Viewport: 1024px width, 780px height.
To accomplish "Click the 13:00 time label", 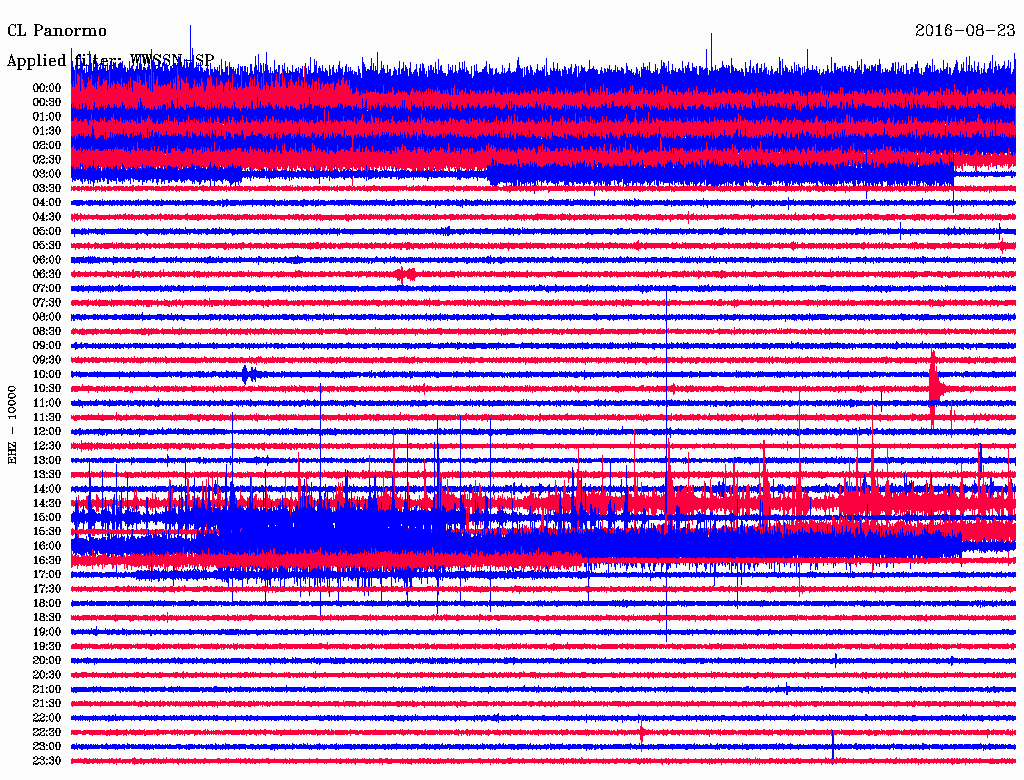I will (x=46, y=461).
